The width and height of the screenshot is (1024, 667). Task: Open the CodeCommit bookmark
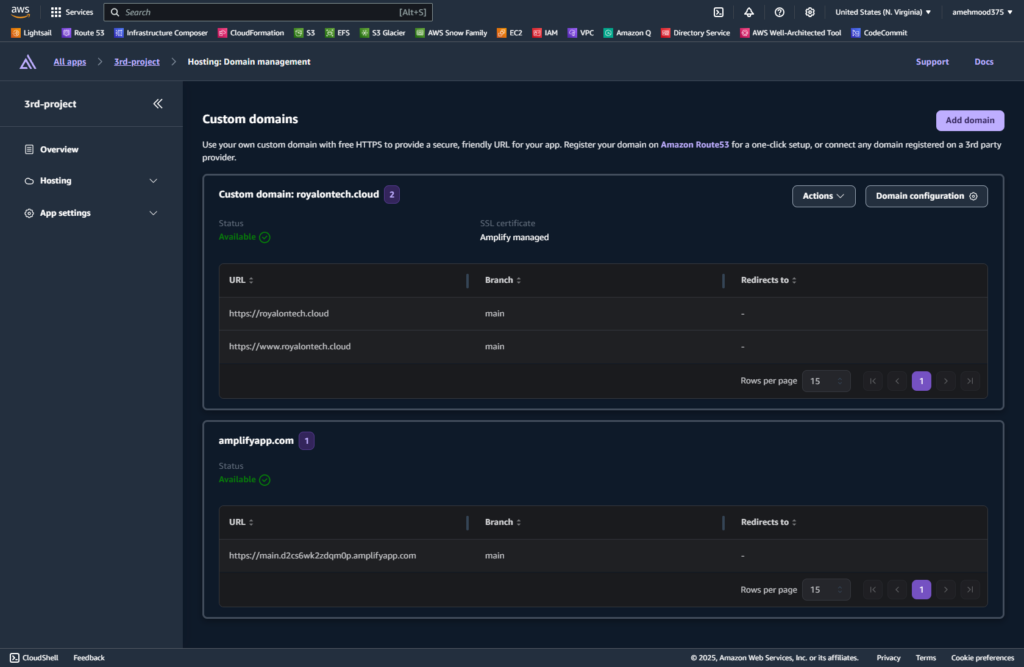click(879, 33)
